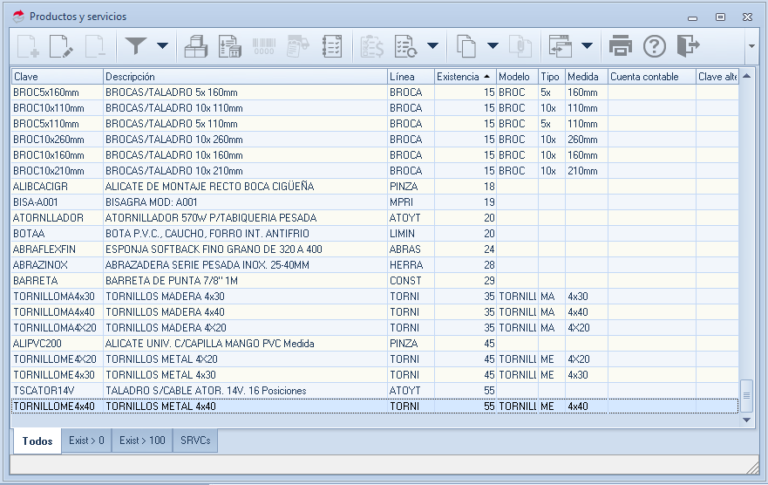
Task: Open the dropdown arrow beside the copy icon
Action: 493,46
